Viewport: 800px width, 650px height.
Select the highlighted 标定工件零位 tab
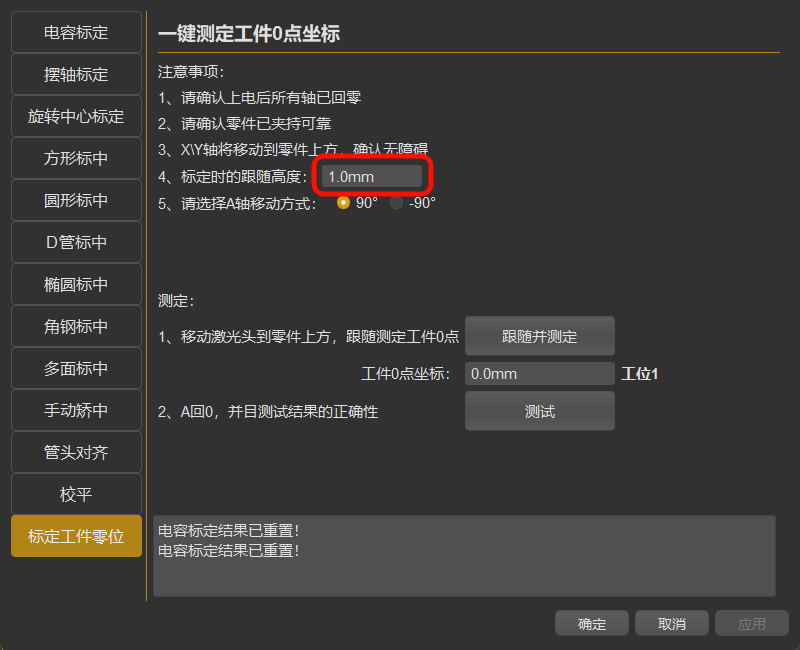pos(76,536)
